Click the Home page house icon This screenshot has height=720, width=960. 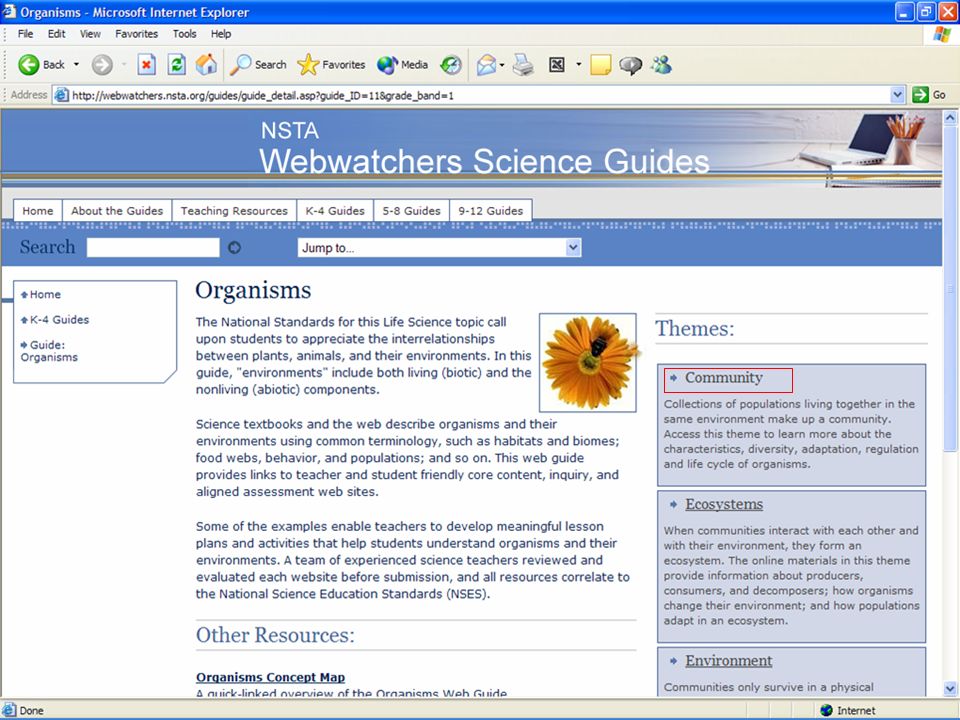point(206,64)
